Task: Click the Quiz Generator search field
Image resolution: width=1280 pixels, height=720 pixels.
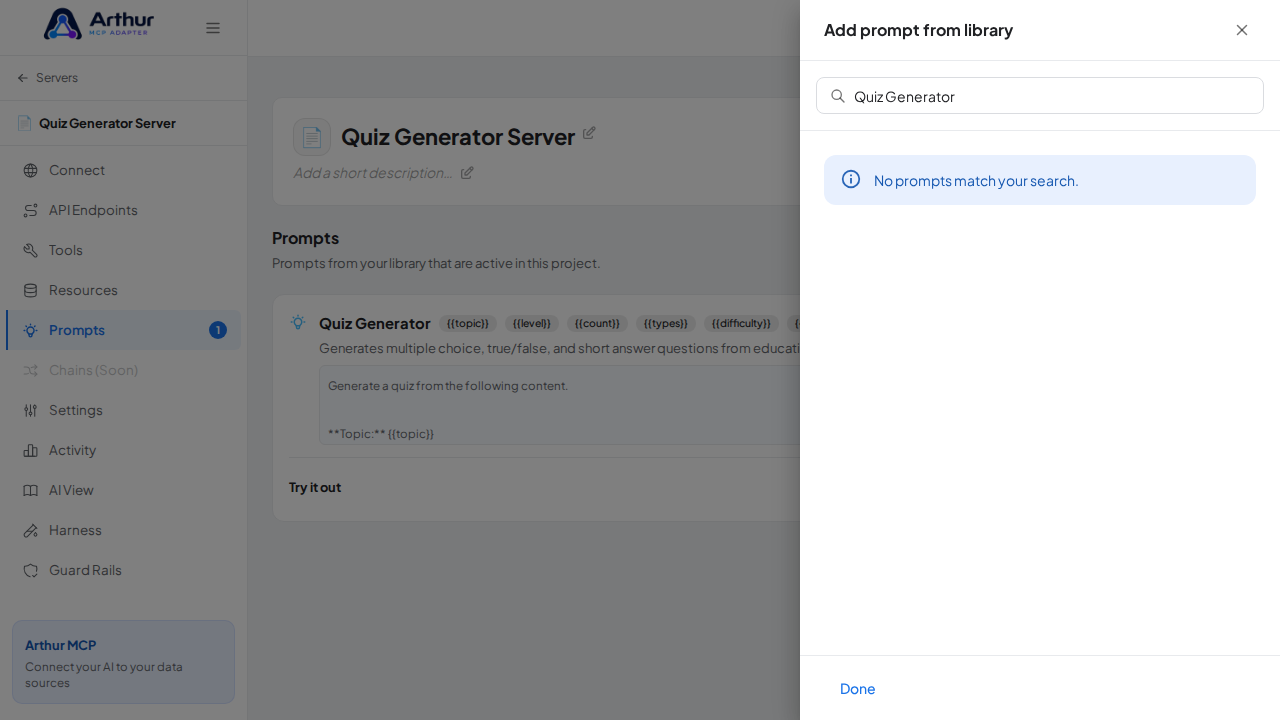Action: point(1040,96)
